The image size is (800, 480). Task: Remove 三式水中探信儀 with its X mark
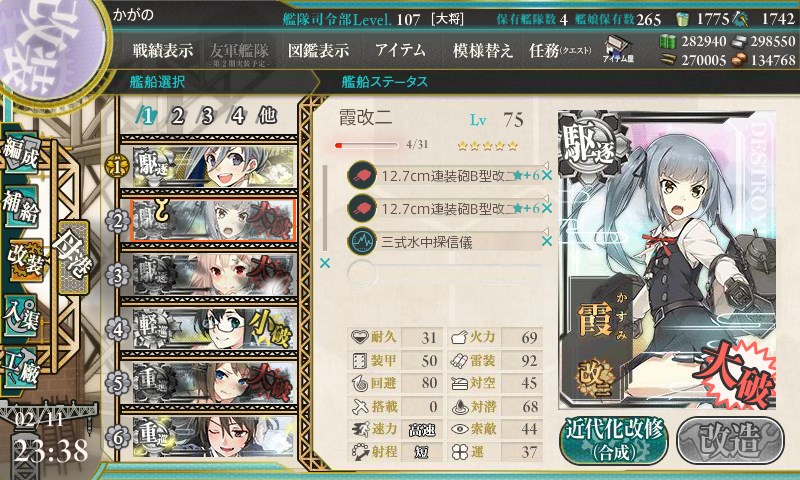pyautogui.click(x=546, y=241)
